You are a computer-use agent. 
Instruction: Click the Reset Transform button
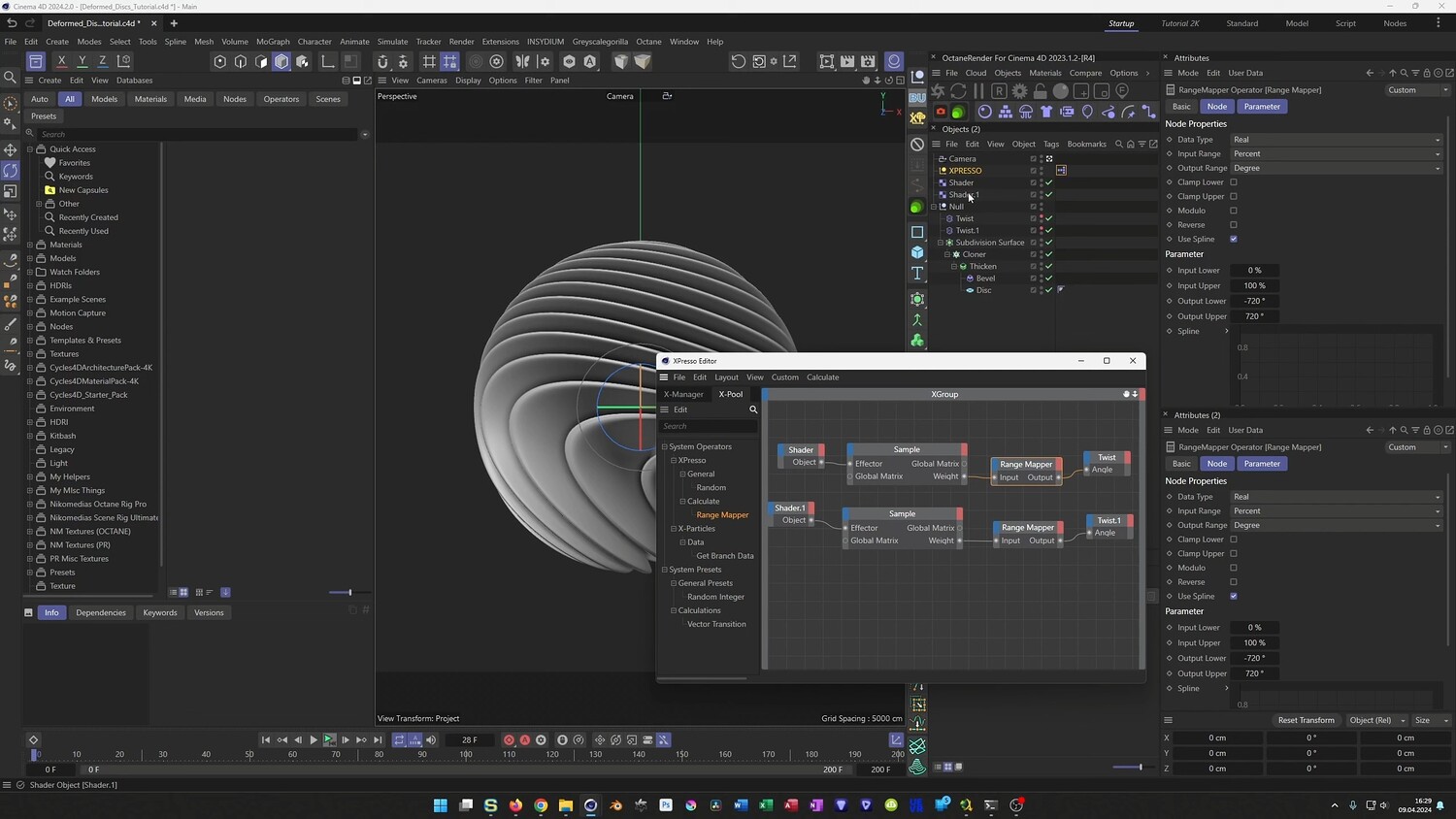coord(1306,720)
